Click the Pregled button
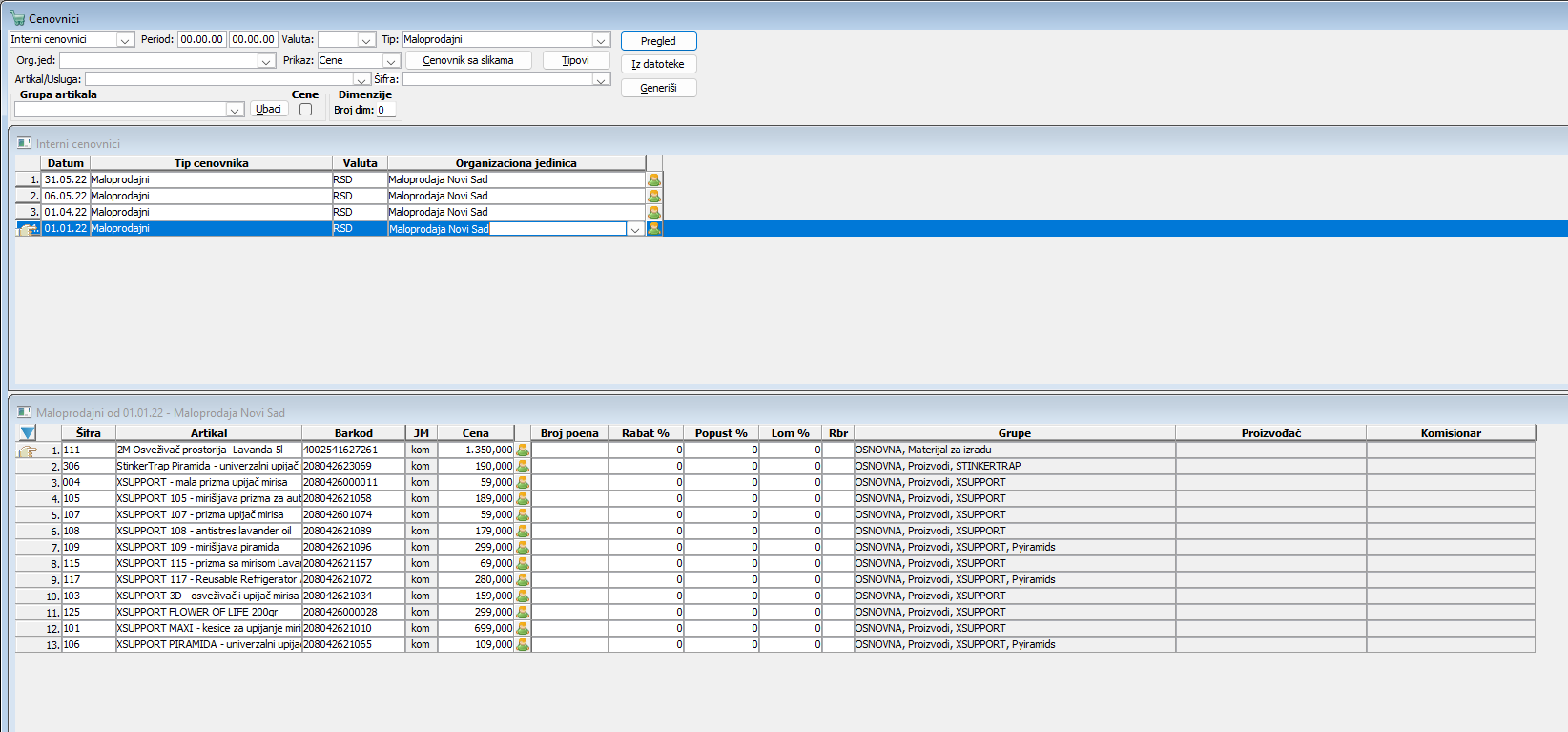This screenshot has height=732, width=1568. click(x=659, y=41)
